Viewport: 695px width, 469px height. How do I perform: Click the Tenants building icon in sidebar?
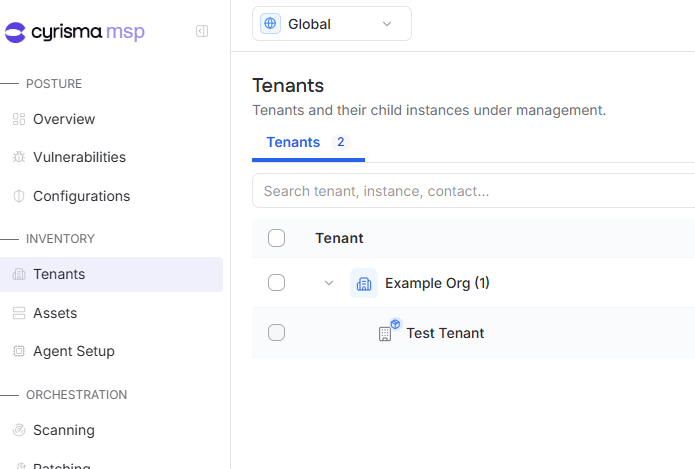[x=19, y=274]
